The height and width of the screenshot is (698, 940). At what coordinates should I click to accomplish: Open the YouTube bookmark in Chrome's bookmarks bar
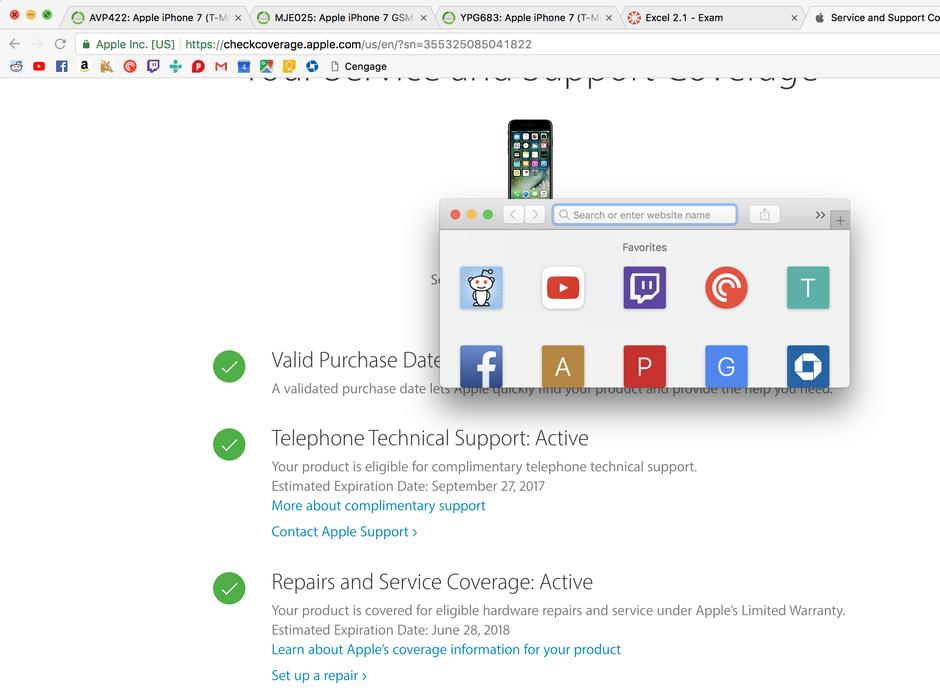point(39,66)
